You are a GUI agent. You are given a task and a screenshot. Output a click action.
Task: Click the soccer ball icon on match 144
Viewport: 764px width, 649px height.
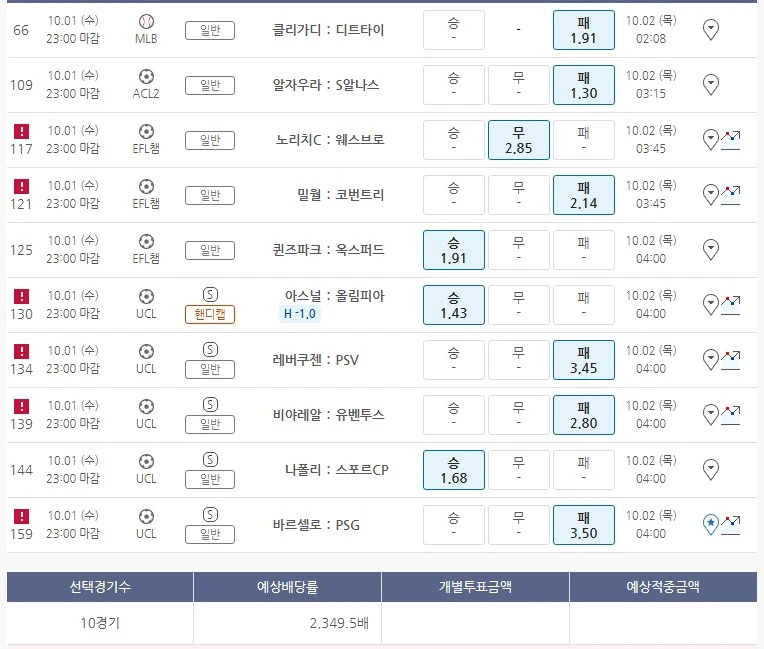[146, 461]
